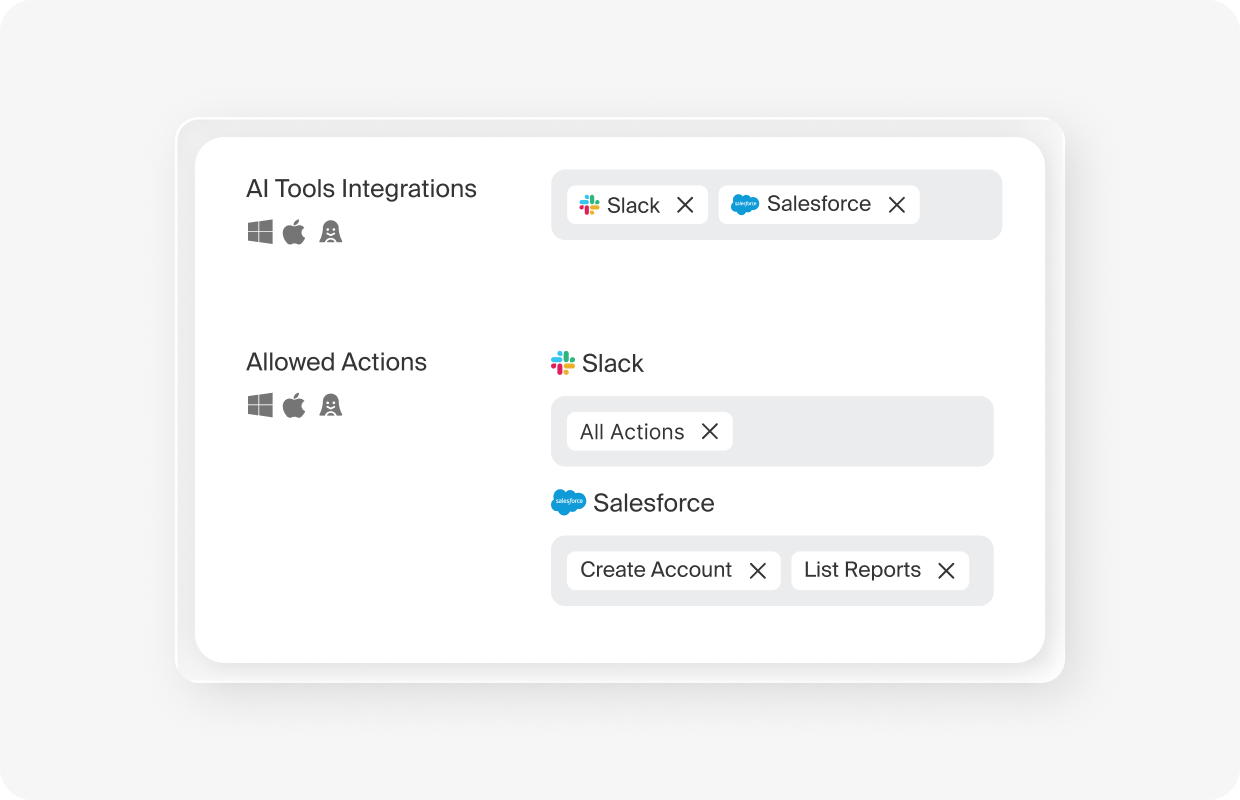Click the Apple icon under AI Tools Integrations
Screen dimensions: 1240x800
point(294,232)
